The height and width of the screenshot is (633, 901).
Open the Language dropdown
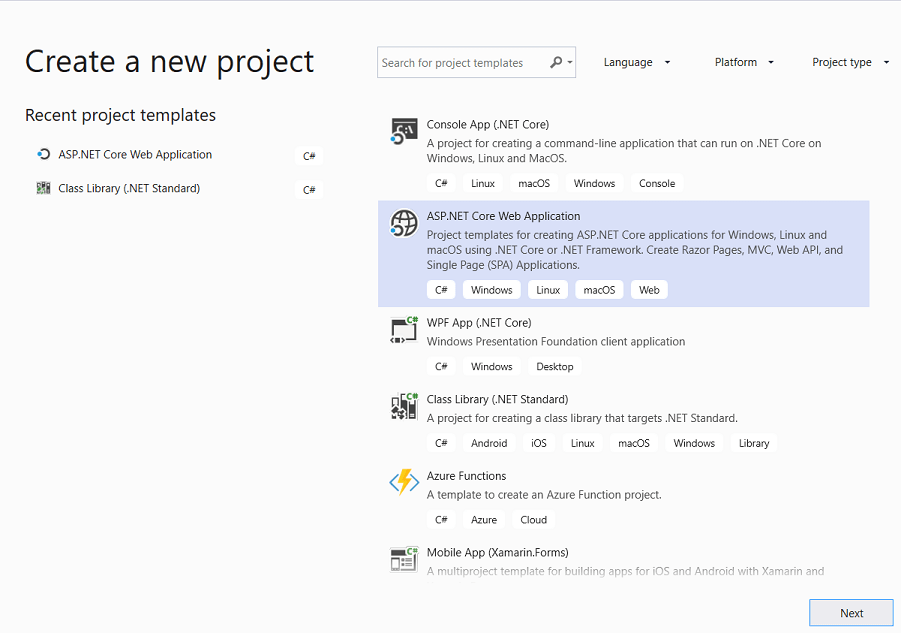click(x=636, y=62)
